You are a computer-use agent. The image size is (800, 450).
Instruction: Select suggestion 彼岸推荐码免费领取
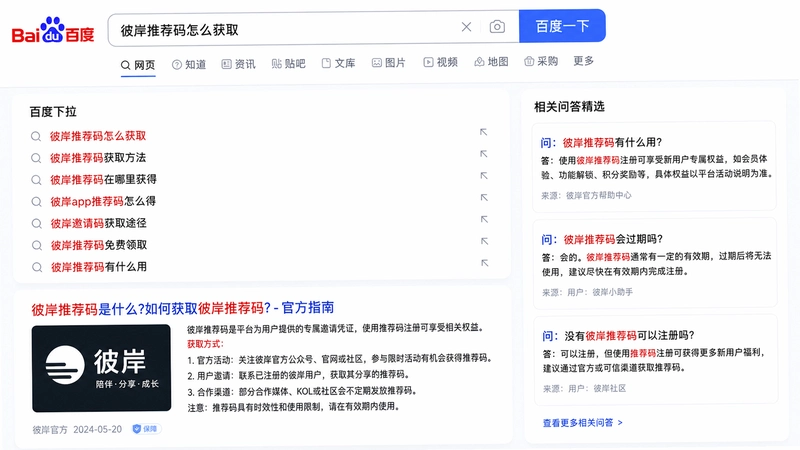point(99,245)
